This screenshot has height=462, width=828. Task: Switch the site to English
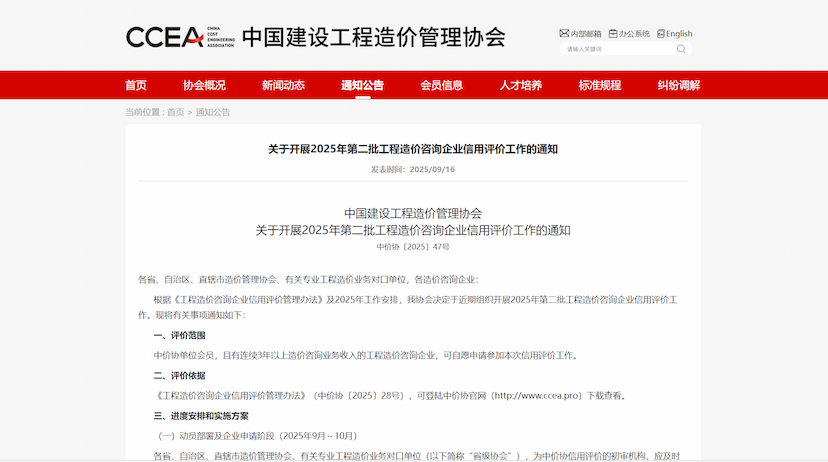click(x=679, y=34)
